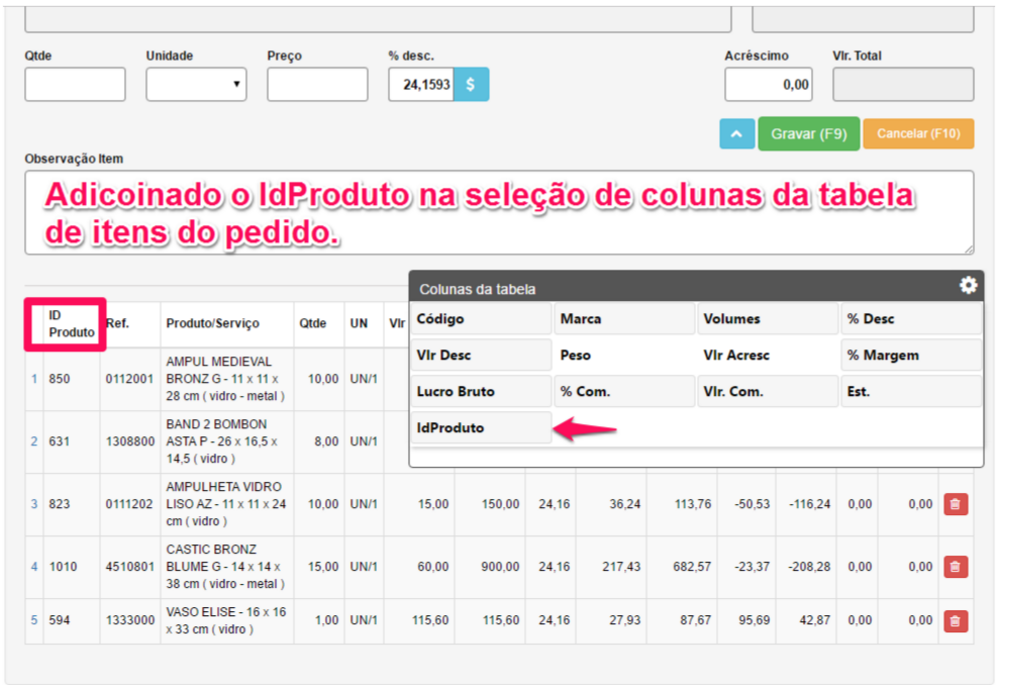Click the Acréscimo value field
1010x693 pixels.
[x=768, y=85]
